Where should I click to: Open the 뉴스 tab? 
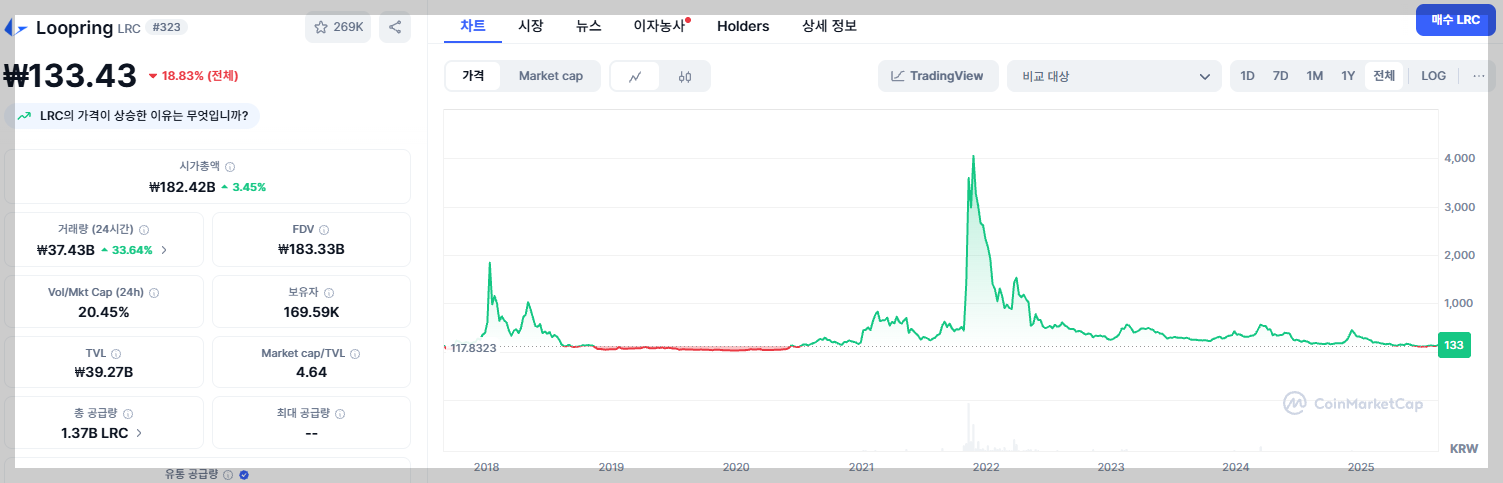[589, 26]
